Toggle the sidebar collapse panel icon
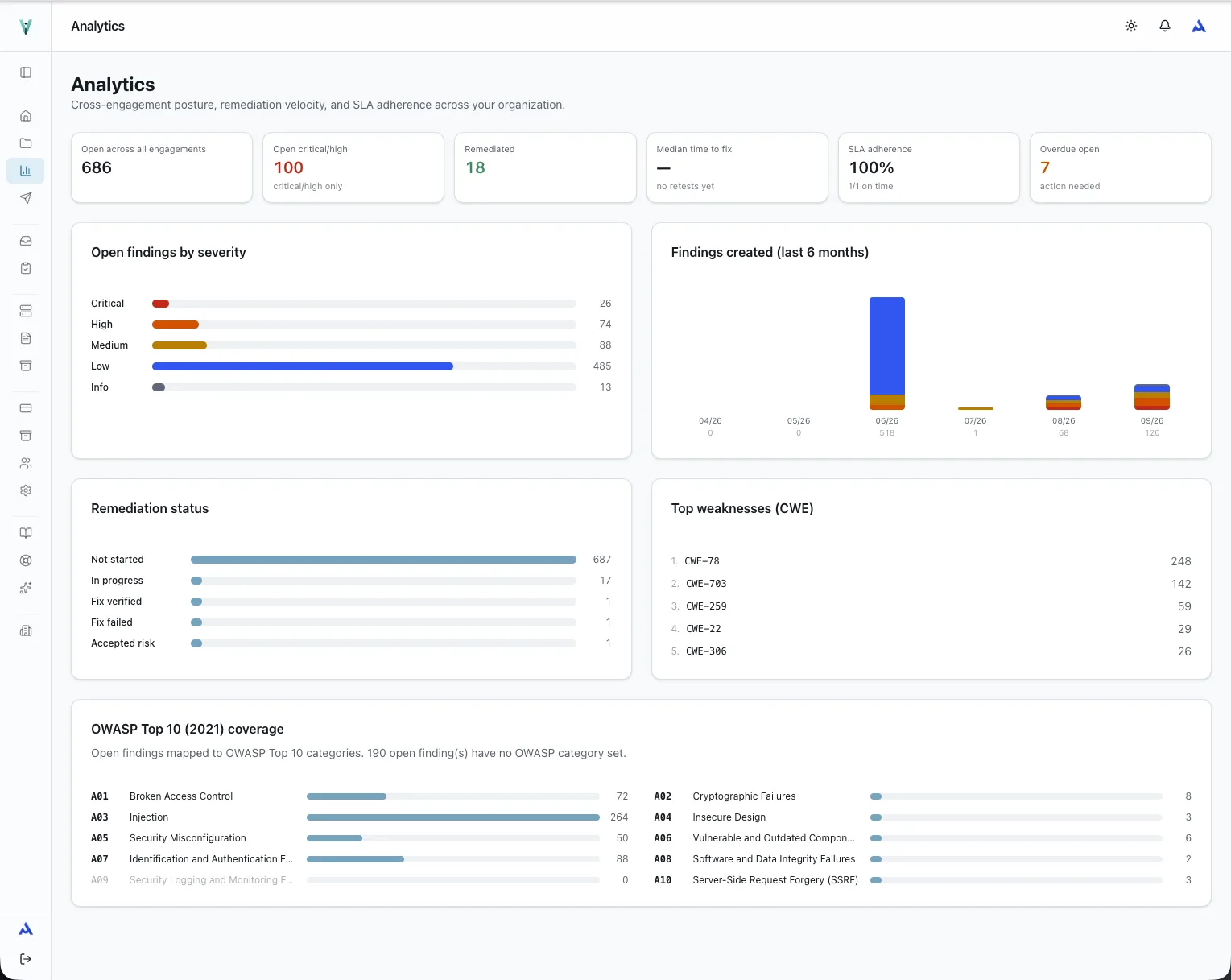The height and width of the screenshot is (980, 1231). tap(26, 72)
